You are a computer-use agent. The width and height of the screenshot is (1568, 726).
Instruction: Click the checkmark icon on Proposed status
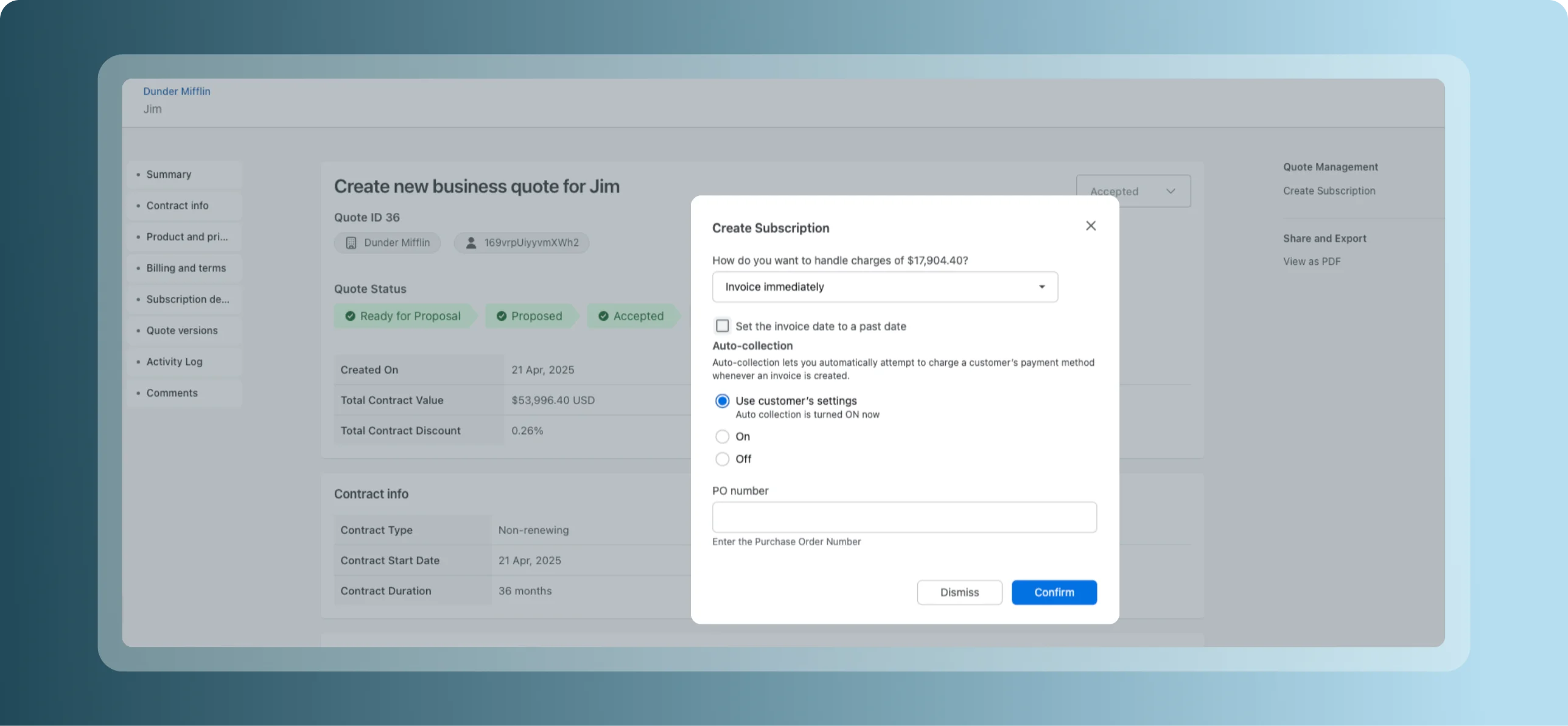point(501,316)
